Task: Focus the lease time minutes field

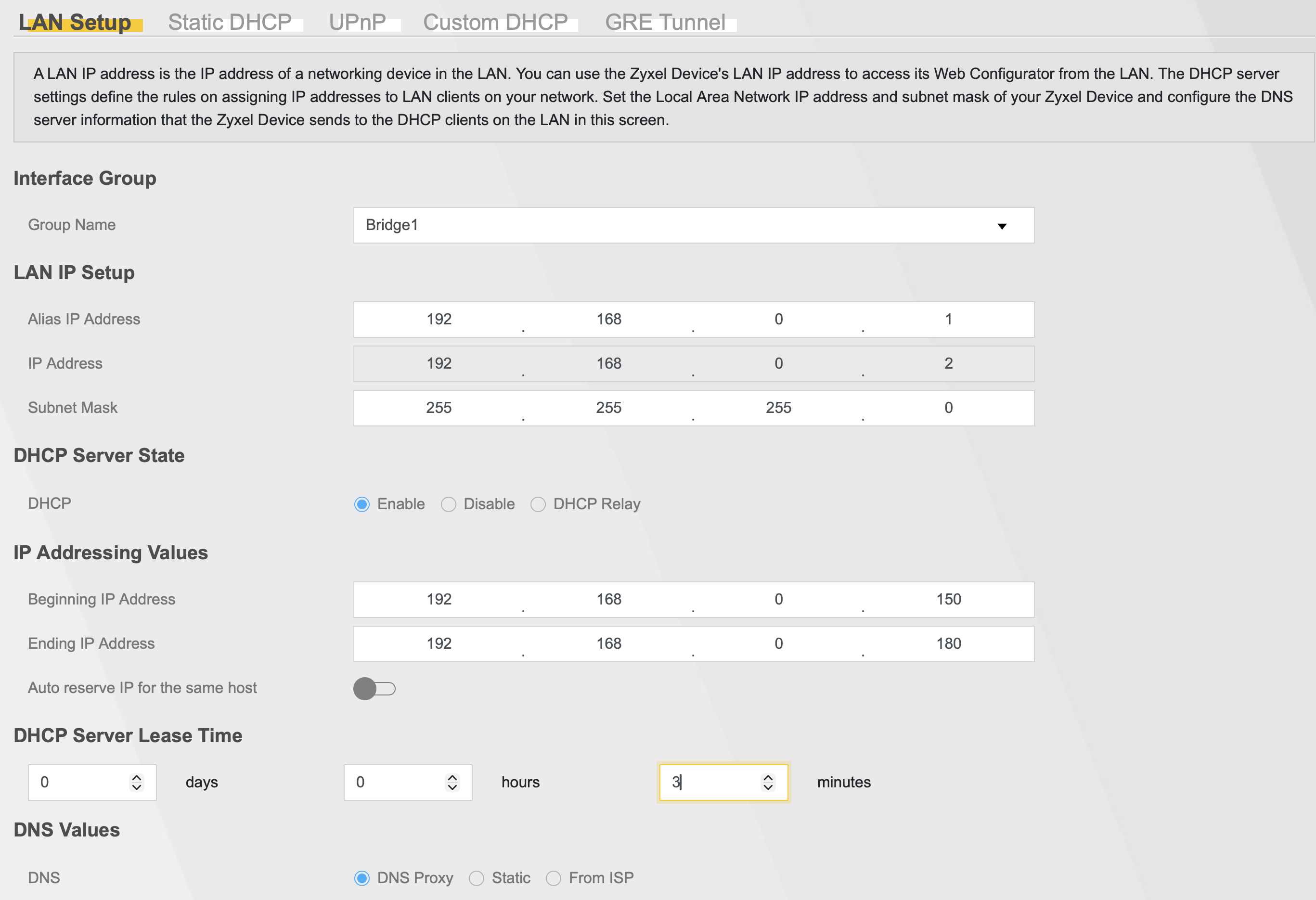Action: coord(723,782)
